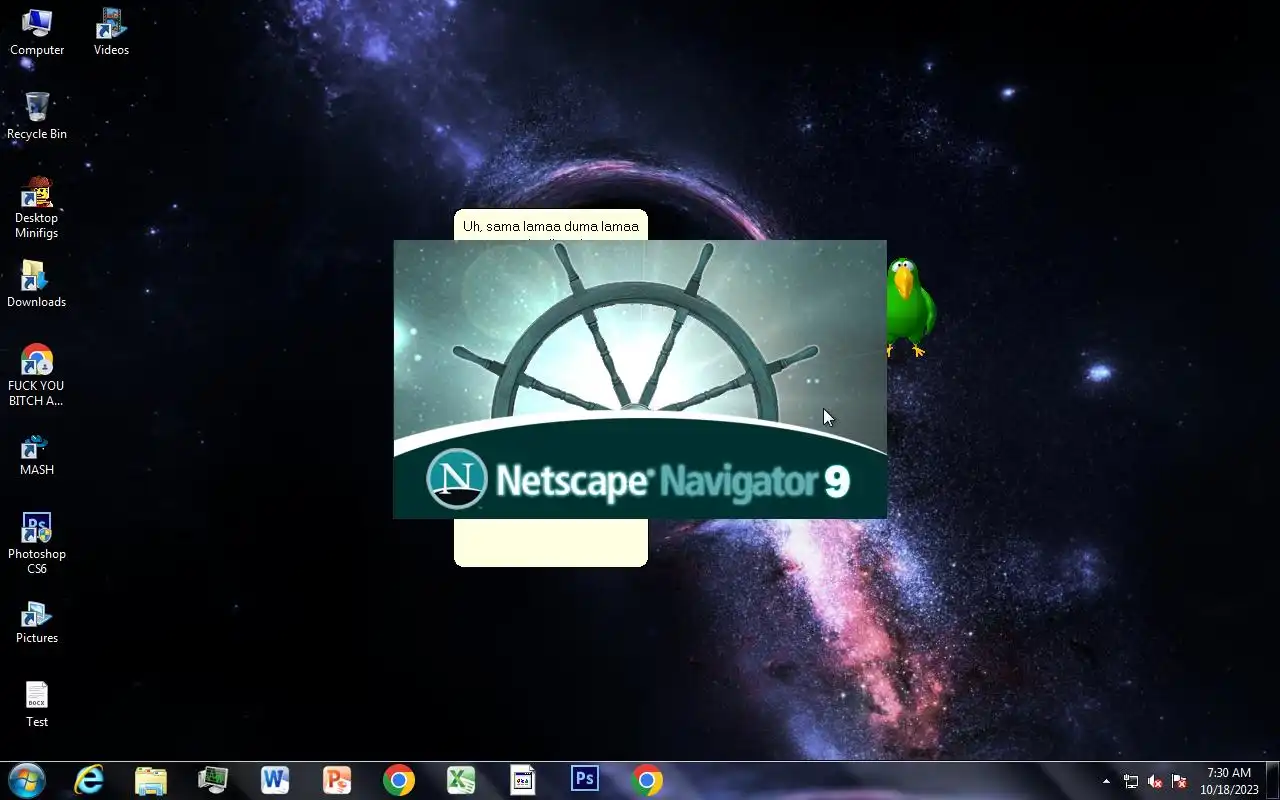Open the clock showing 7:30 AM
The image size is (1280, 800).
click(x=1229, y=781)
